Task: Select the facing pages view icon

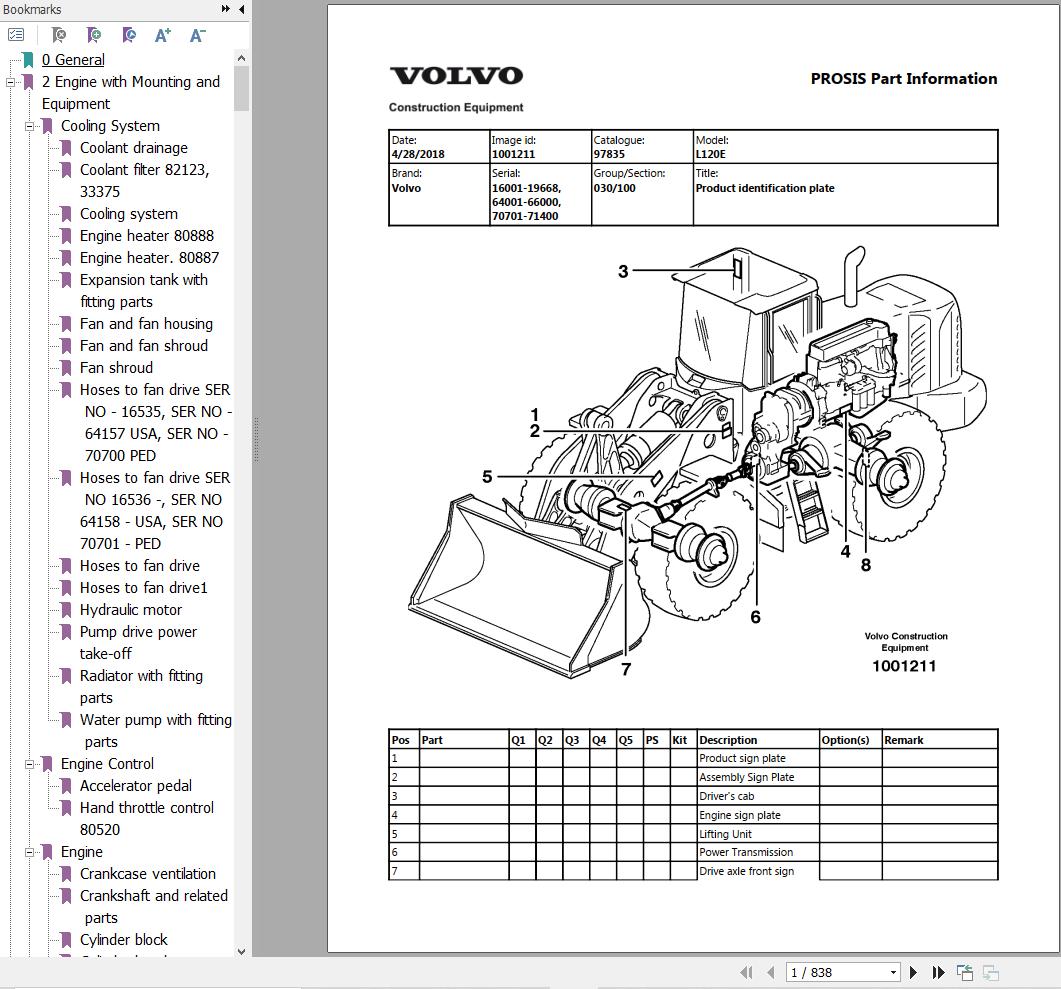Action: 991,971
